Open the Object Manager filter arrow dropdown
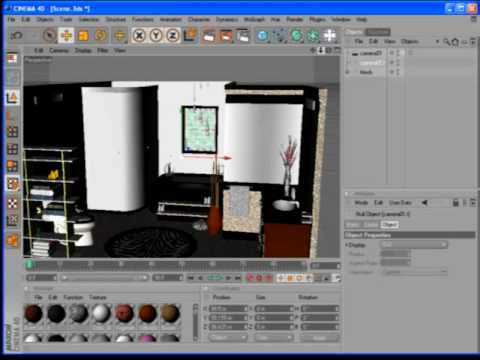 coord(437,42)
